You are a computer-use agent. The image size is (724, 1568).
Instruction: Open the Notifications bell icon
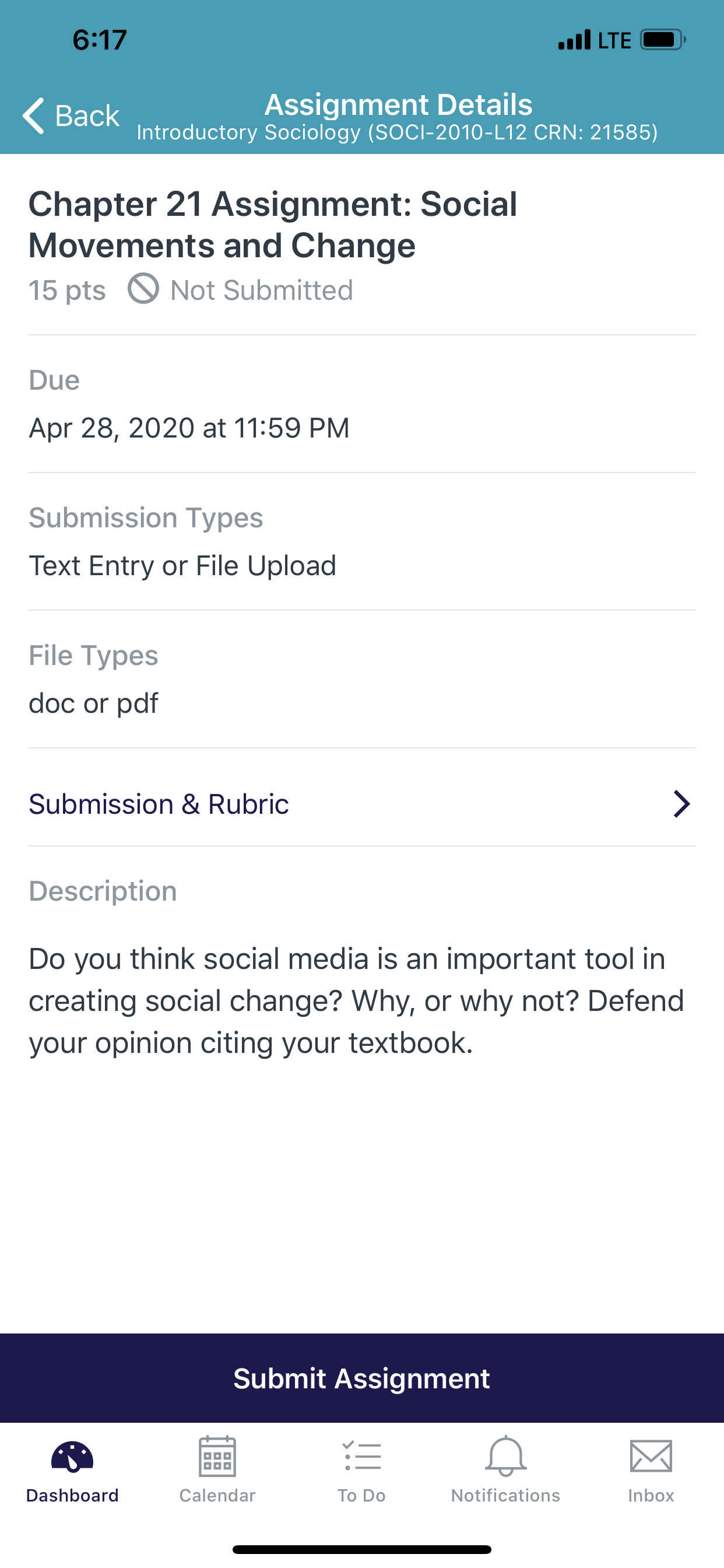505,1456
